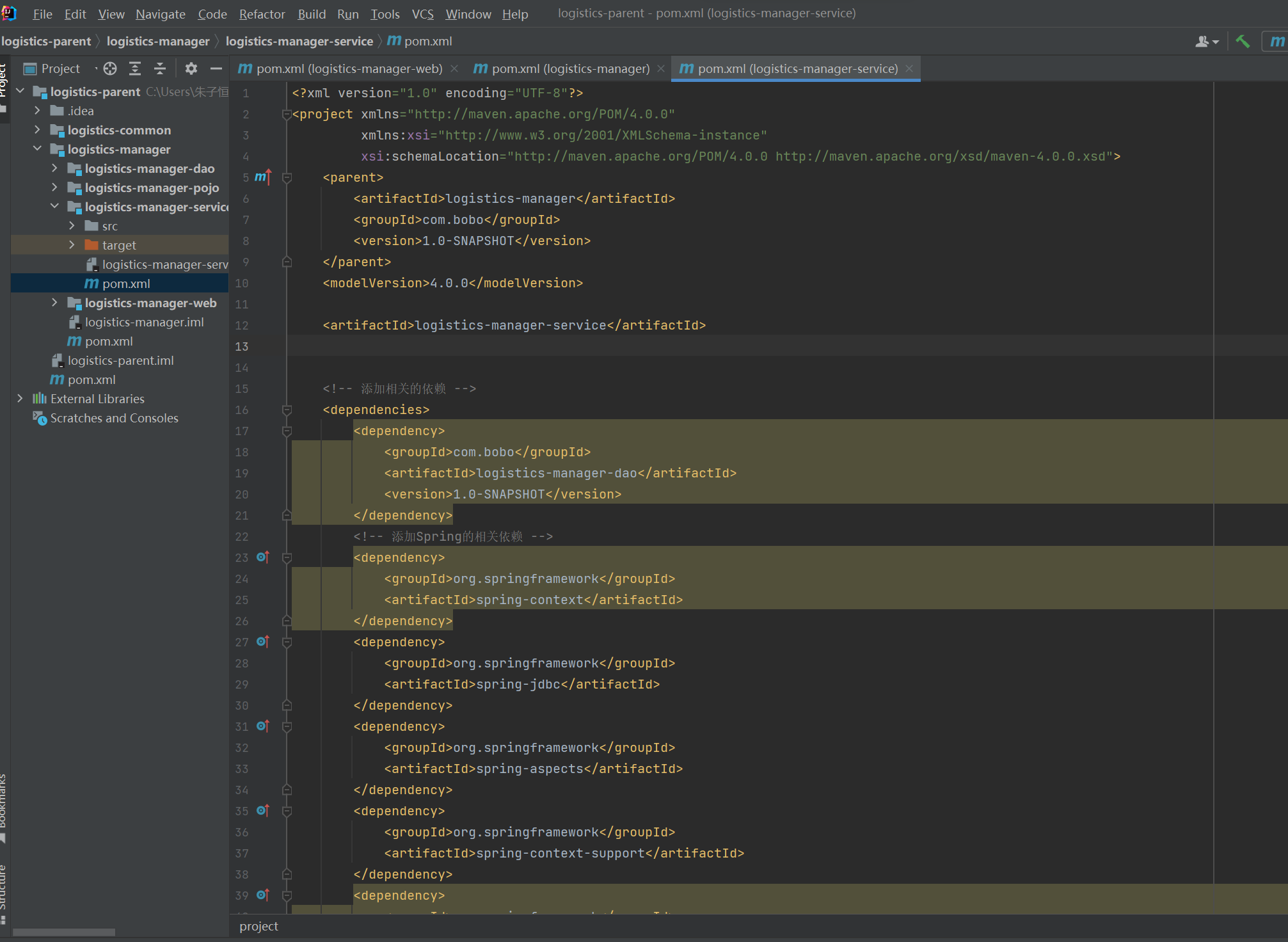Click logistics-manager breadcrumb in navigation bar
The width and height of the screenshot is (1288, 942).
pyautogui.click(x=158, y=42)
